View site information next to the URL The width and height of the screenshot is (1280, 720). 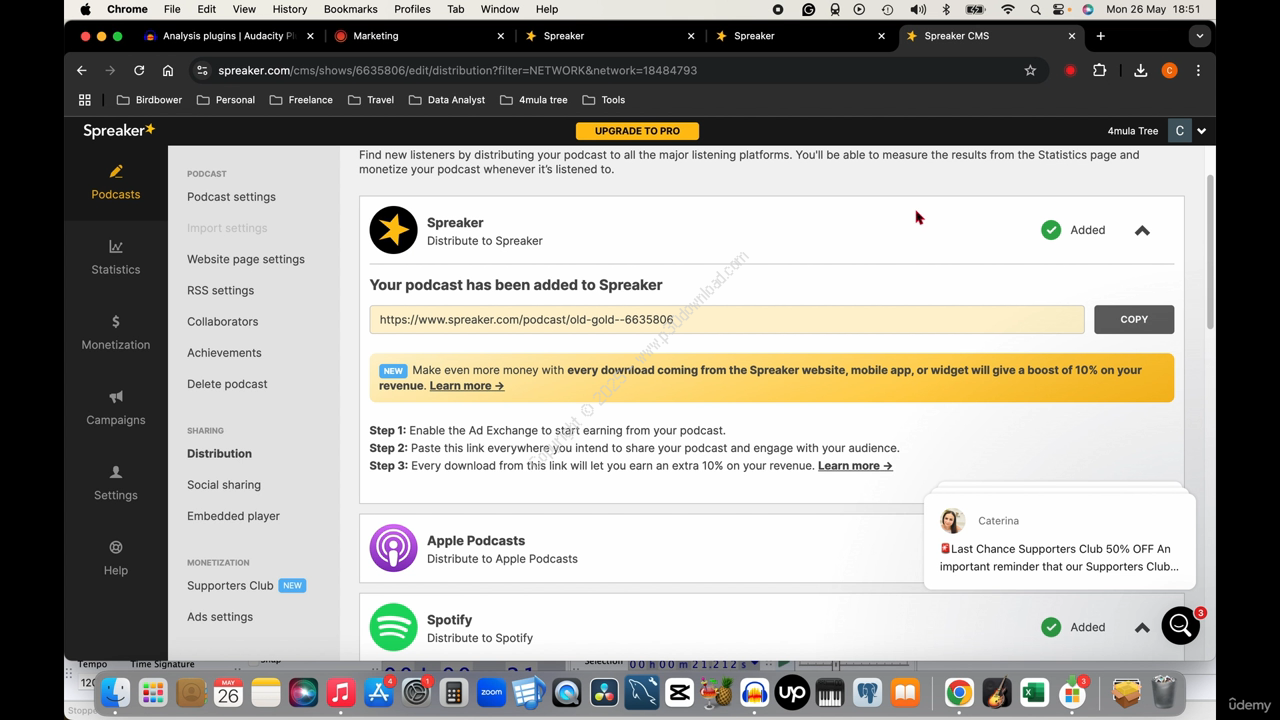pos(202,70)
